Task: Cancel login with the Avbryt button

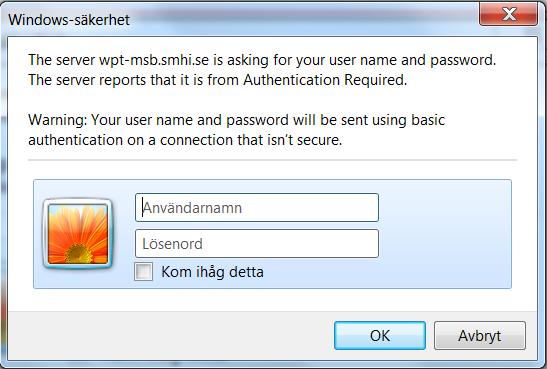Action: pyautogui.click(x=480, y=336)
